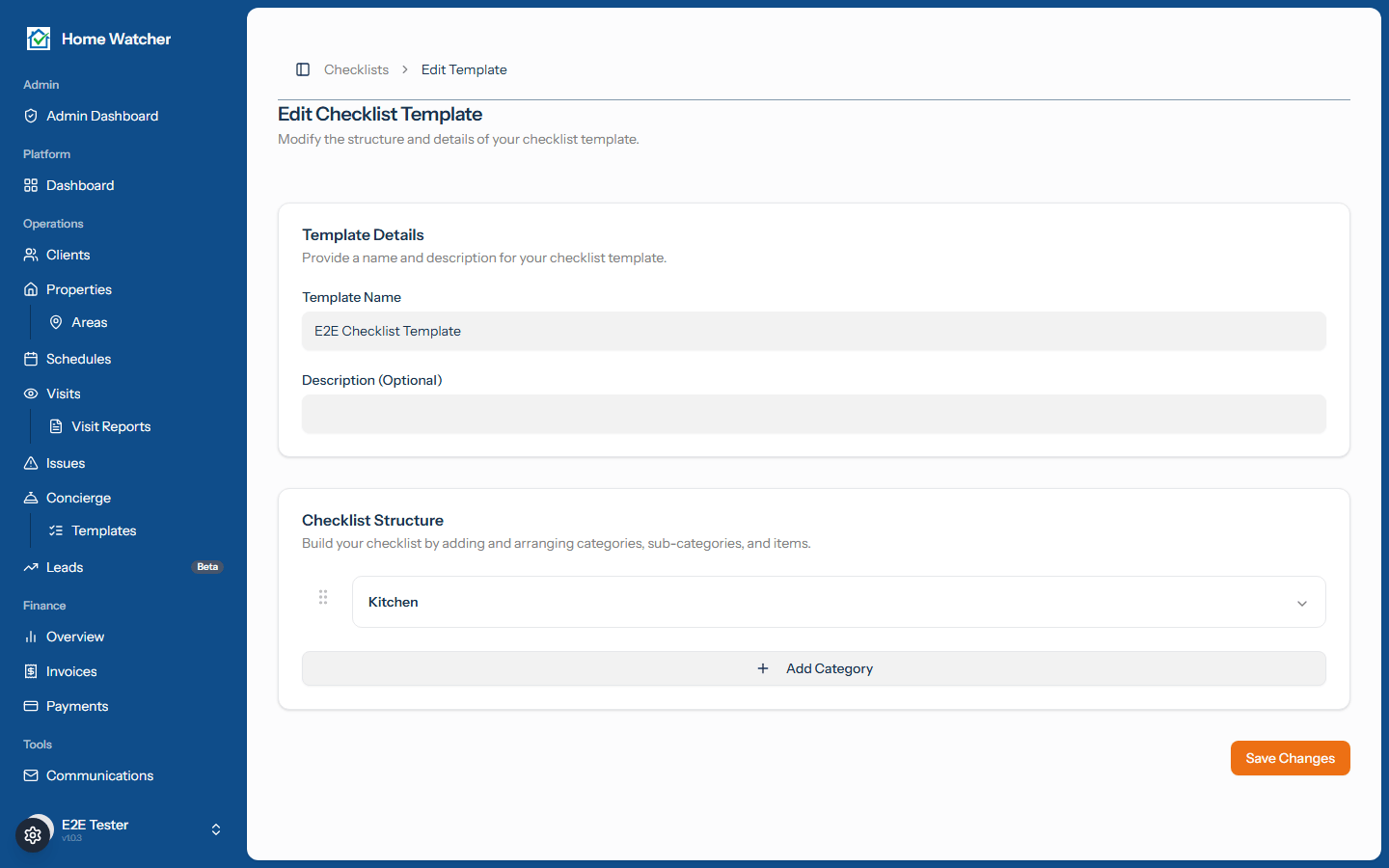Click the Dashboard grid icon

point(31,185)
